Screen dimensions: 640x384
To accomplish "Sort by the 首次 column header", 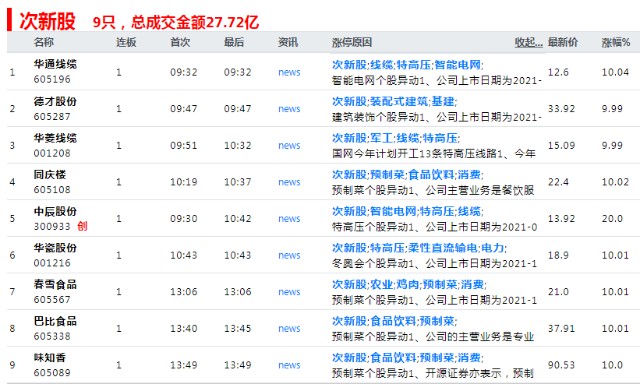I will 180,42.
